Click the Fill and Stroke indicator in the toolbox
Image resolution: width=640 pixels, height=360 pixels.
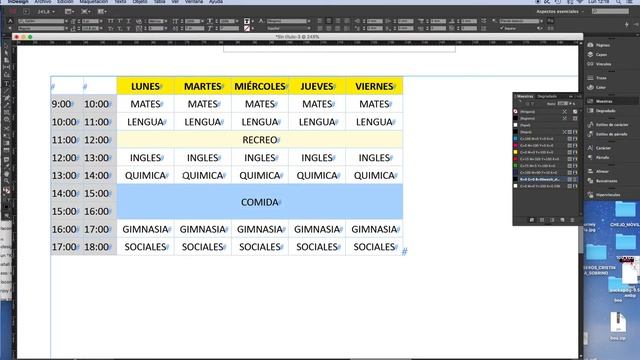click(x=7, y=191)
